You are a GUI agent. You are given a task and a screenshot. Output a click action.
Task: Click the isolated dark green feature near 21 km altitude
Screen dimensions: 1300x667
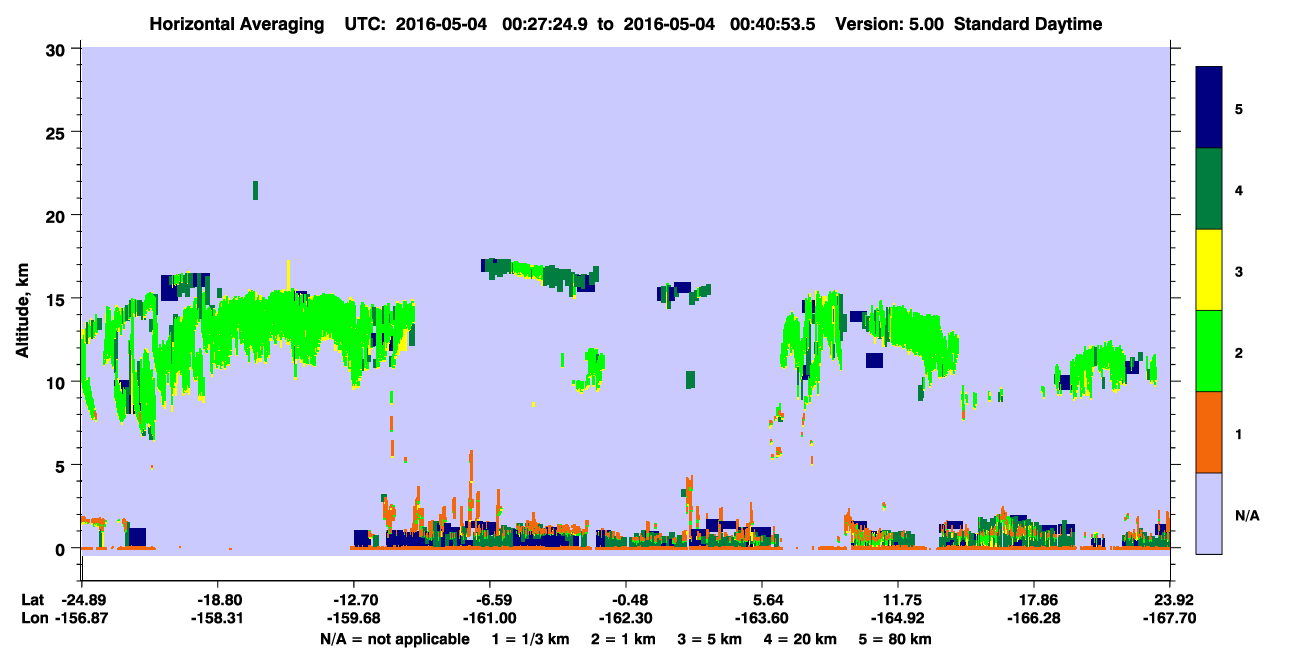(256, 190)
